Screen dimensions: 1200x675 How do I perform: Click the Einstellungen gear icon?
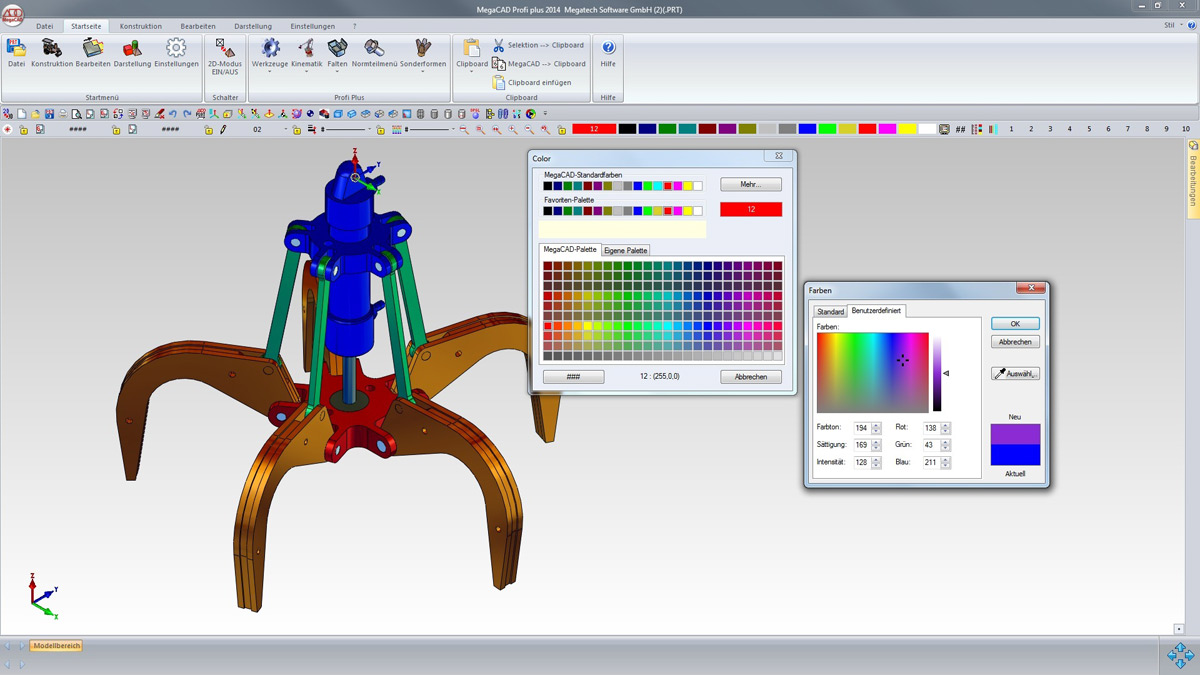[176, 48]
